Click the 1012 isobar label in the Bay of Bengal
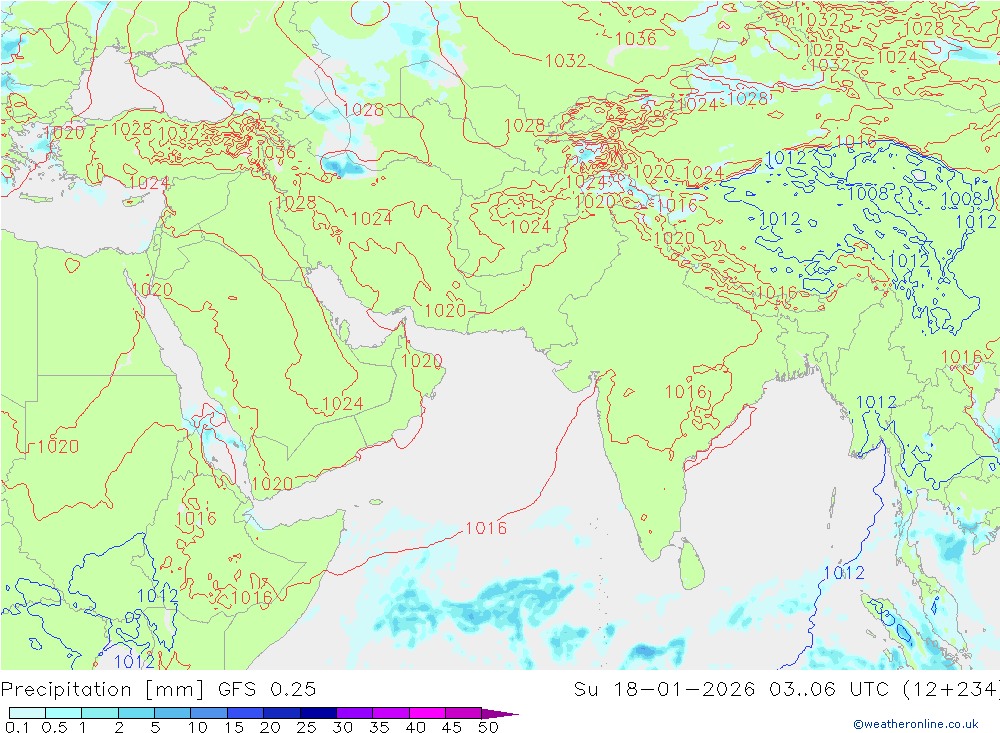This screenshot has height=733, width=1000. (x=844, y=573)
